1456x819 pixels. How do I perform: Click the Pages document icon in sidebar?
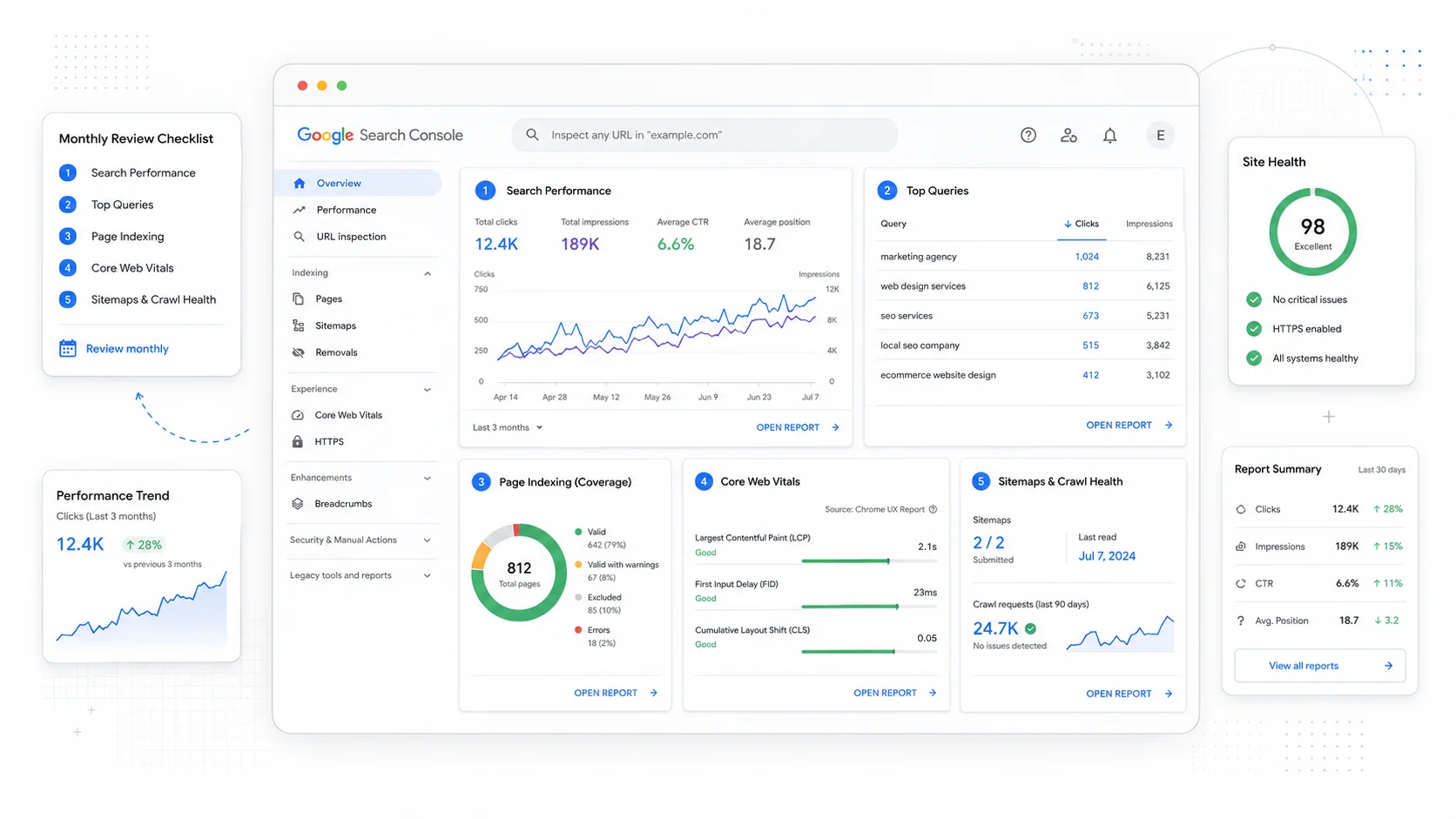pyautogui.click(x=298, y=299)
